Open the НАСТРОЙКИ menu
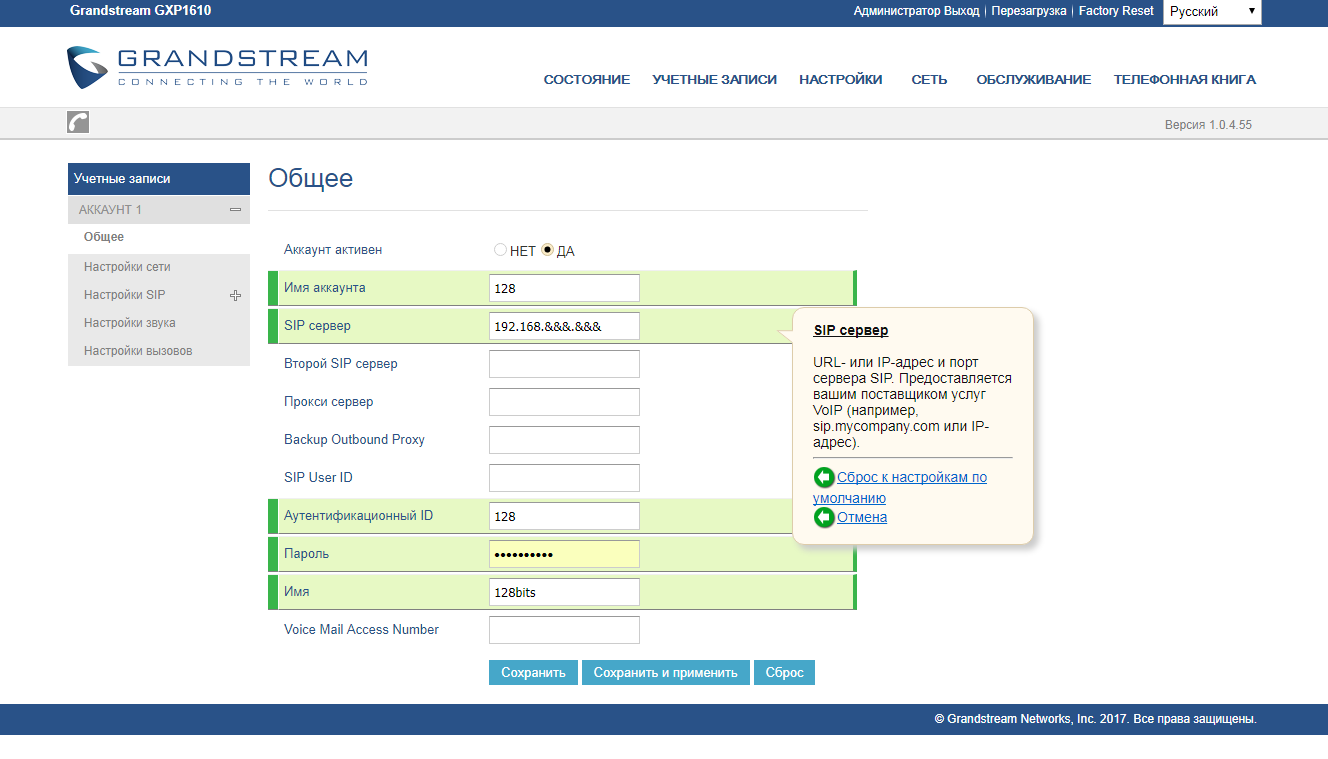The height and width of the screenshot is (759, 1328). [840, 80]
